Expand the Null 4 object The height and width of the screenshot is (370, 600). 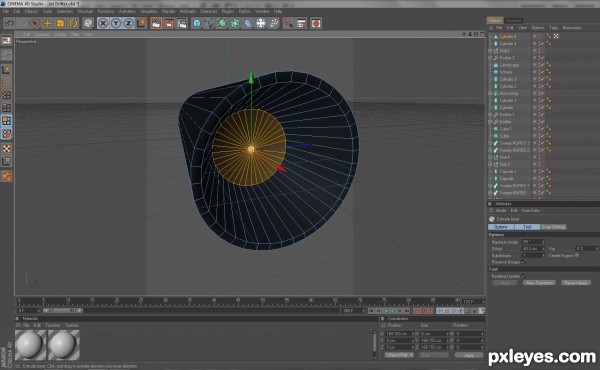[x=491, y=157]
